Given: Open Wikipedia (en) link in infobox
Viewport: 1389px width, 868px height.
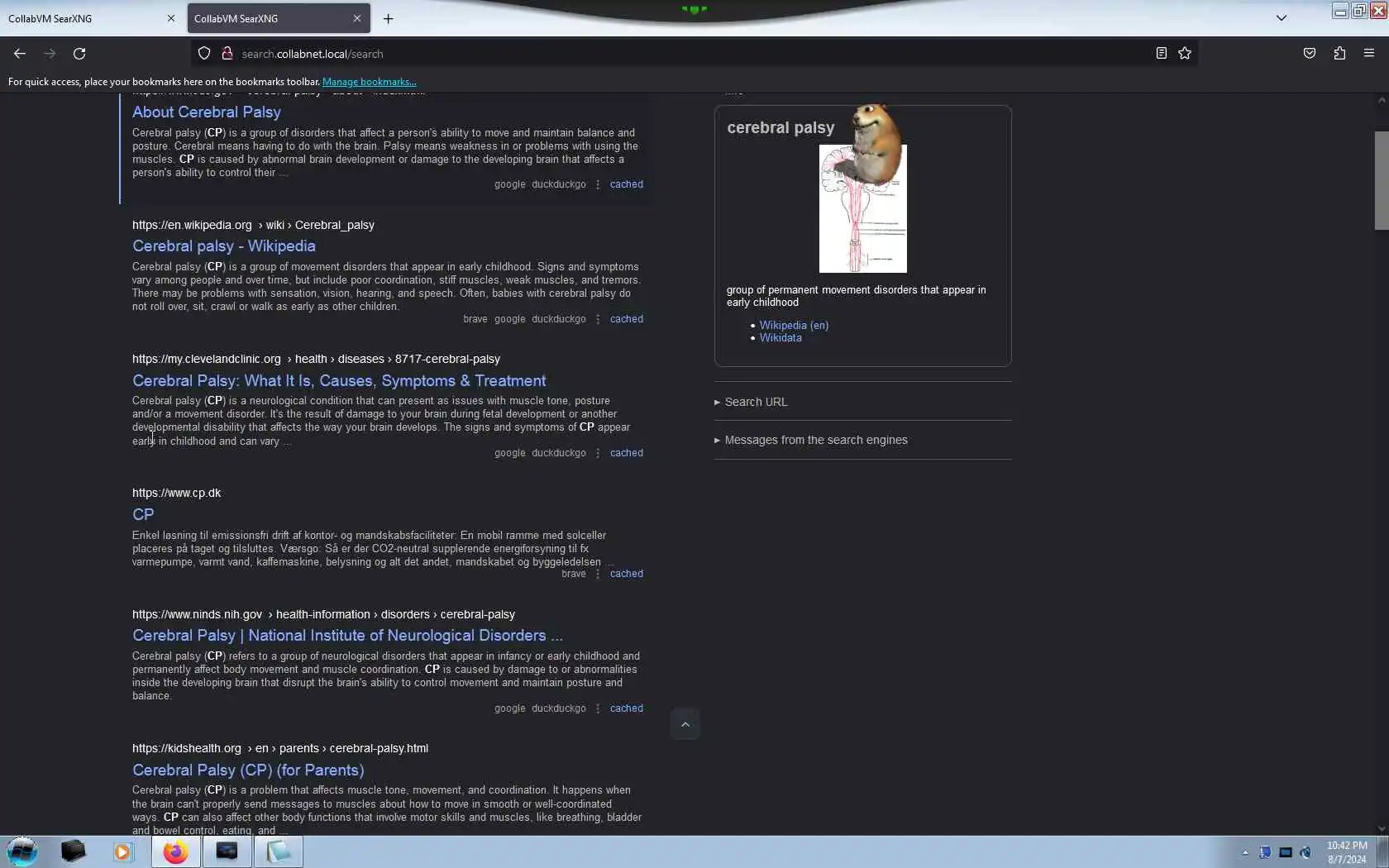Looking at the screenshot, I should (794, 325).
